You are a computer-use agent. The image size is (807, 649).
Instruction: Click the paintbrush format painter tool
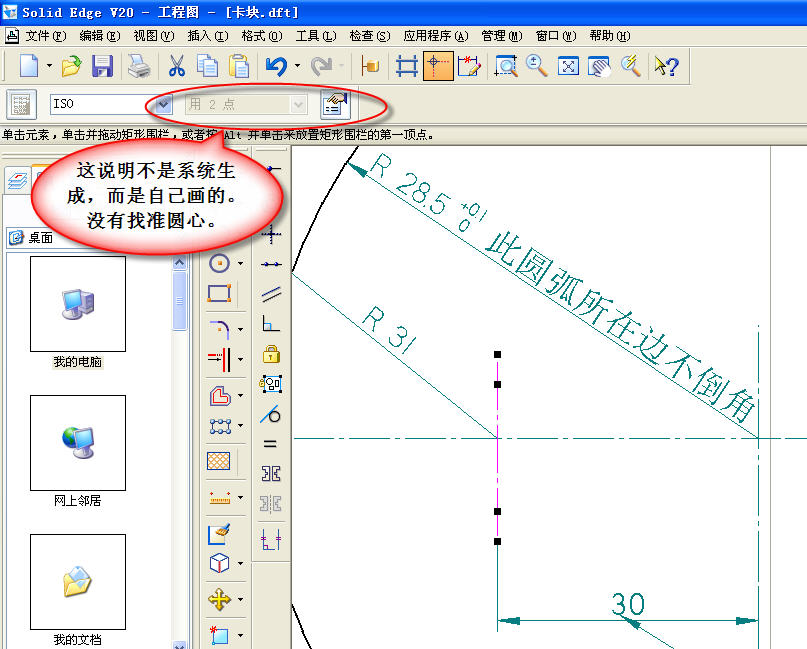point(220,534)
